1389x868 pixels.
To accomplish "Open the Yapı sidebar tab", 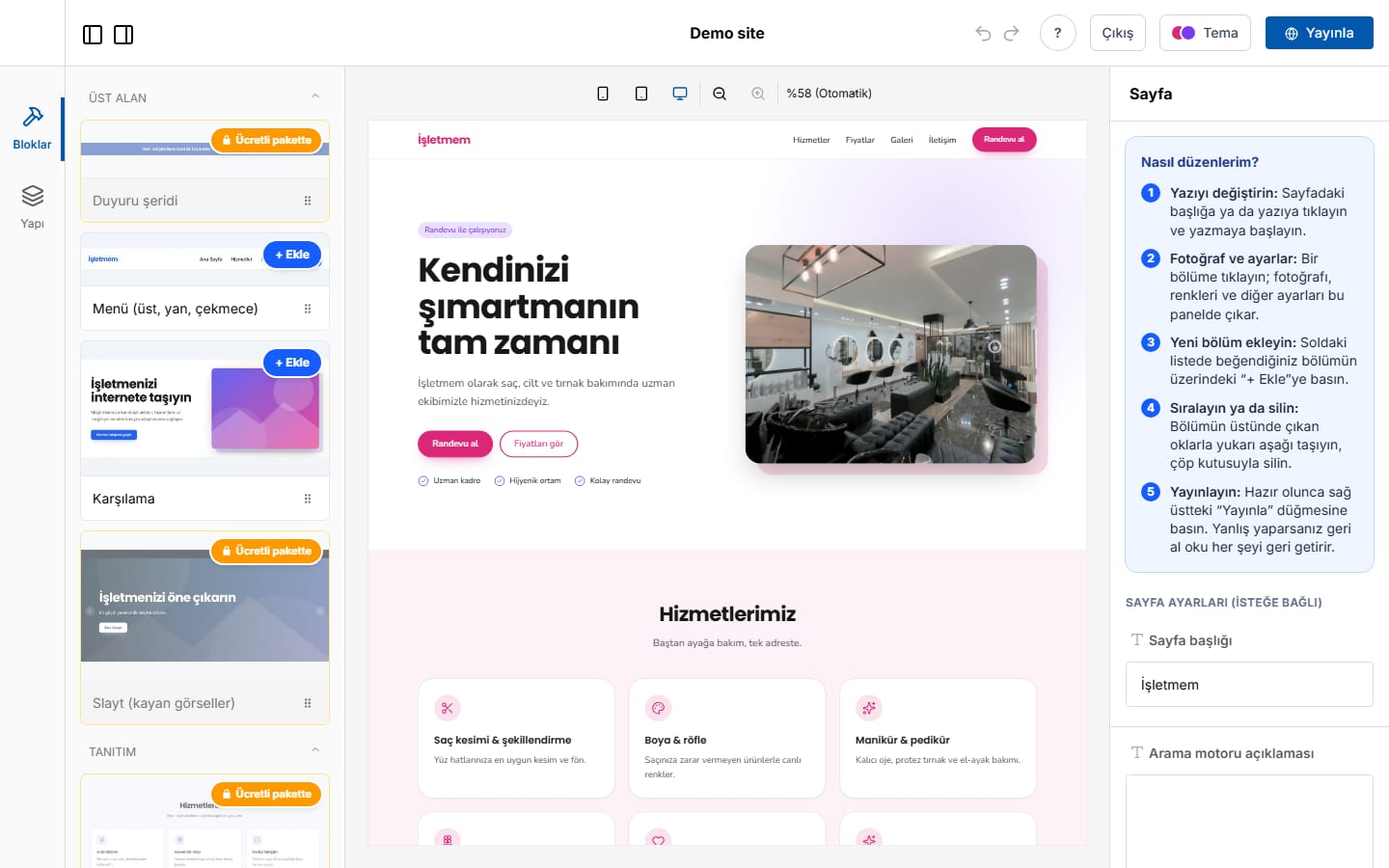I will pos(32,207).
